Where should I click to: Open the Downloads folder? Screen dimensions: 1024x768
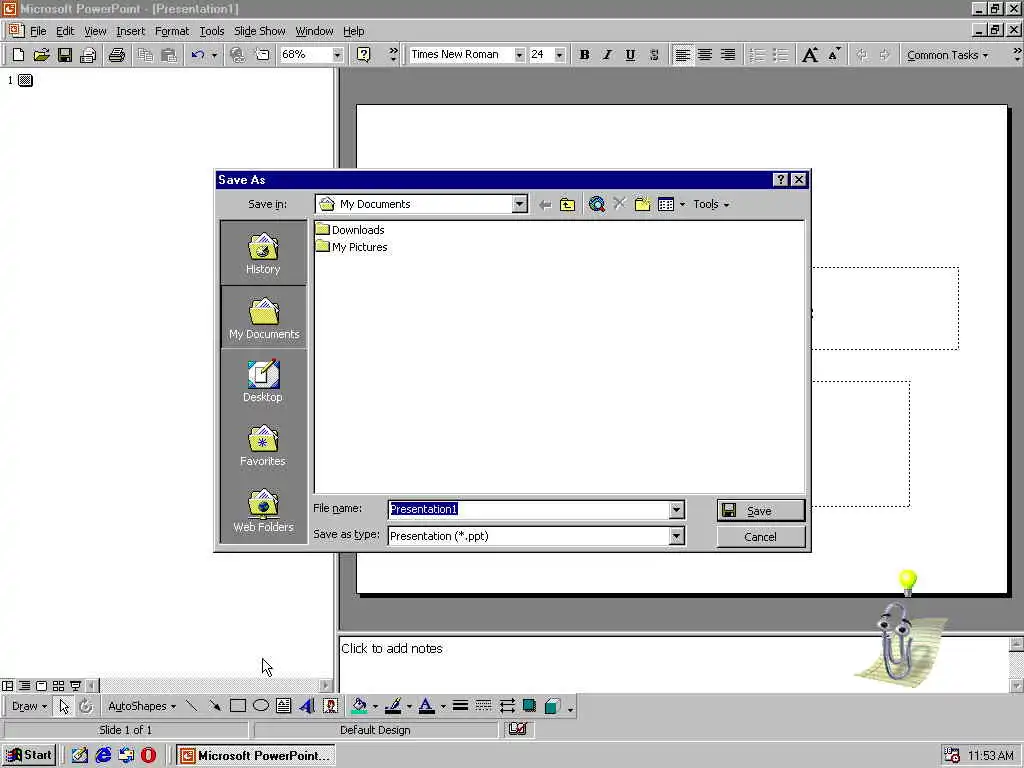click(x=350, y=230)
